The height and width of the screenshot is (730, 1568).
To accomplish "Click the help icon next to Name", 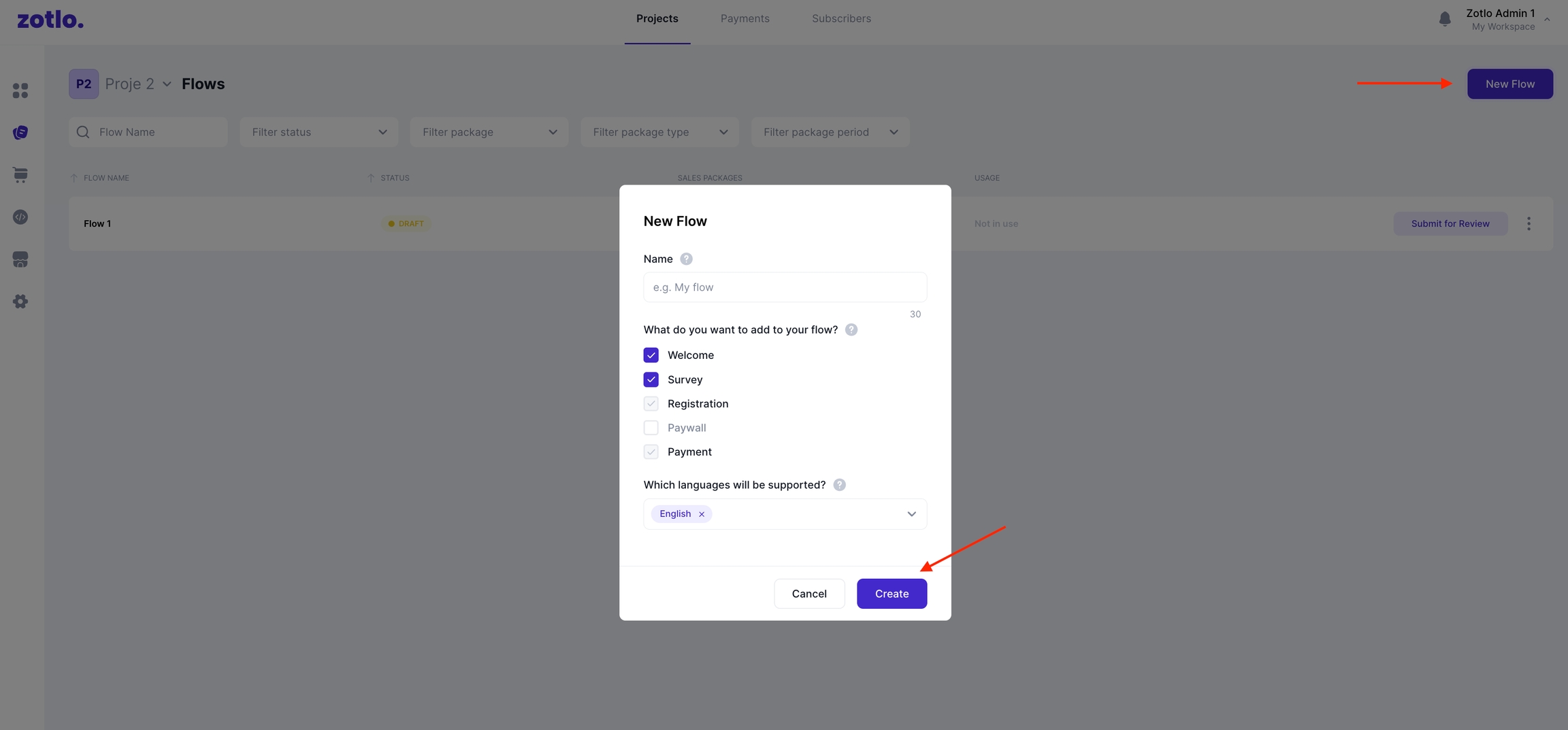I will click(686, 259).
